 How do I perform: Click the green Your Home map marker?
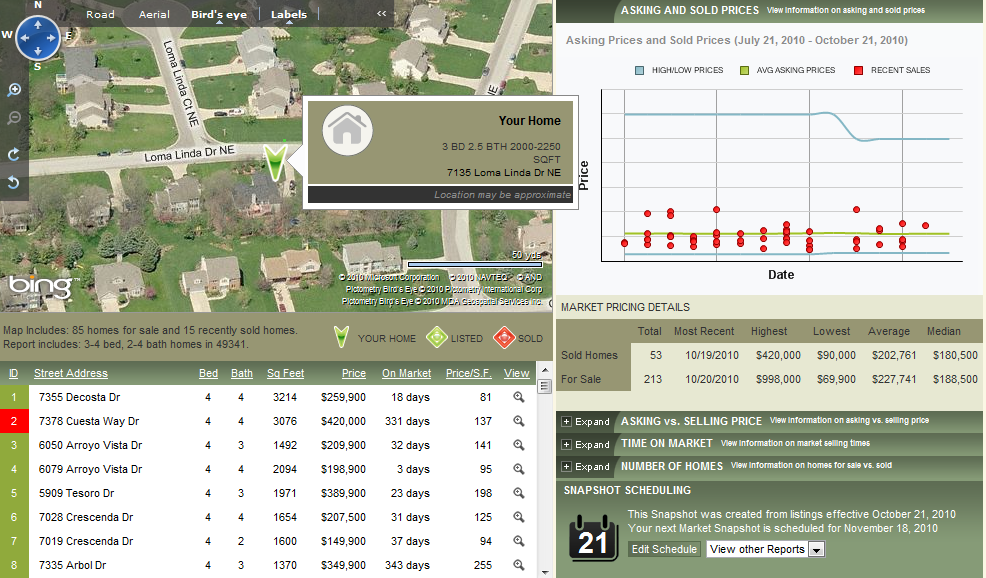click(275, 162)
